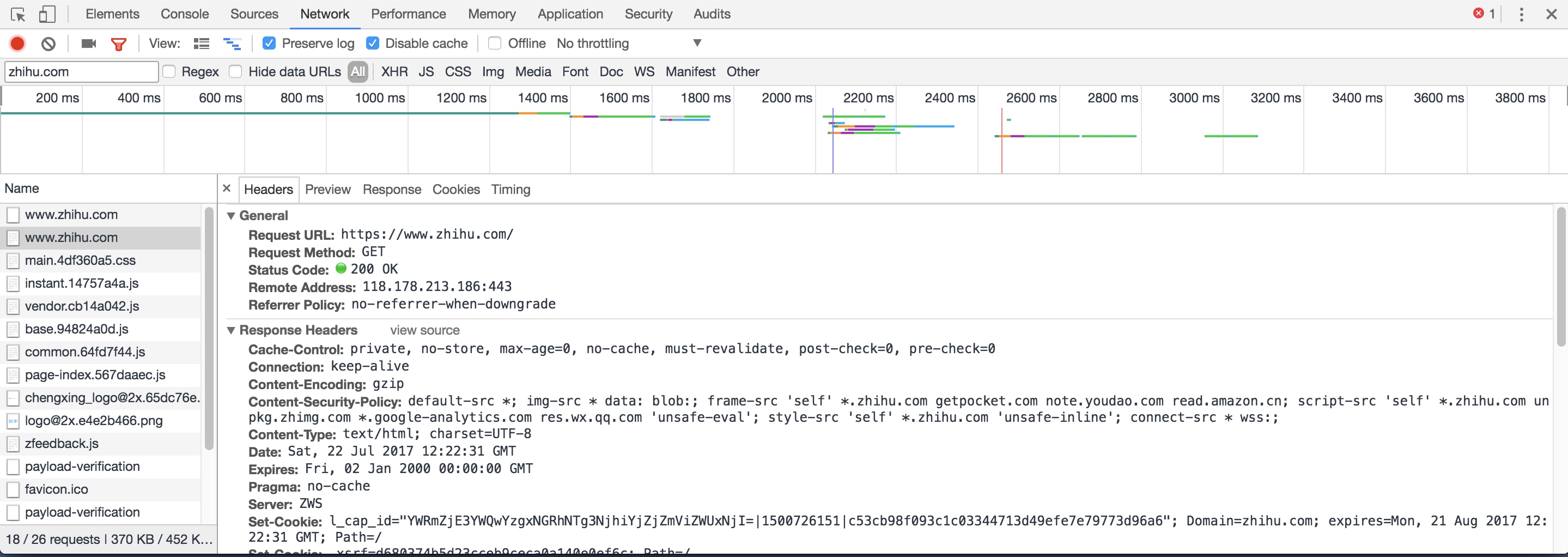Filter requests by Img
This screenshot has height=557, width=1568.
click(x=493, y=72)
